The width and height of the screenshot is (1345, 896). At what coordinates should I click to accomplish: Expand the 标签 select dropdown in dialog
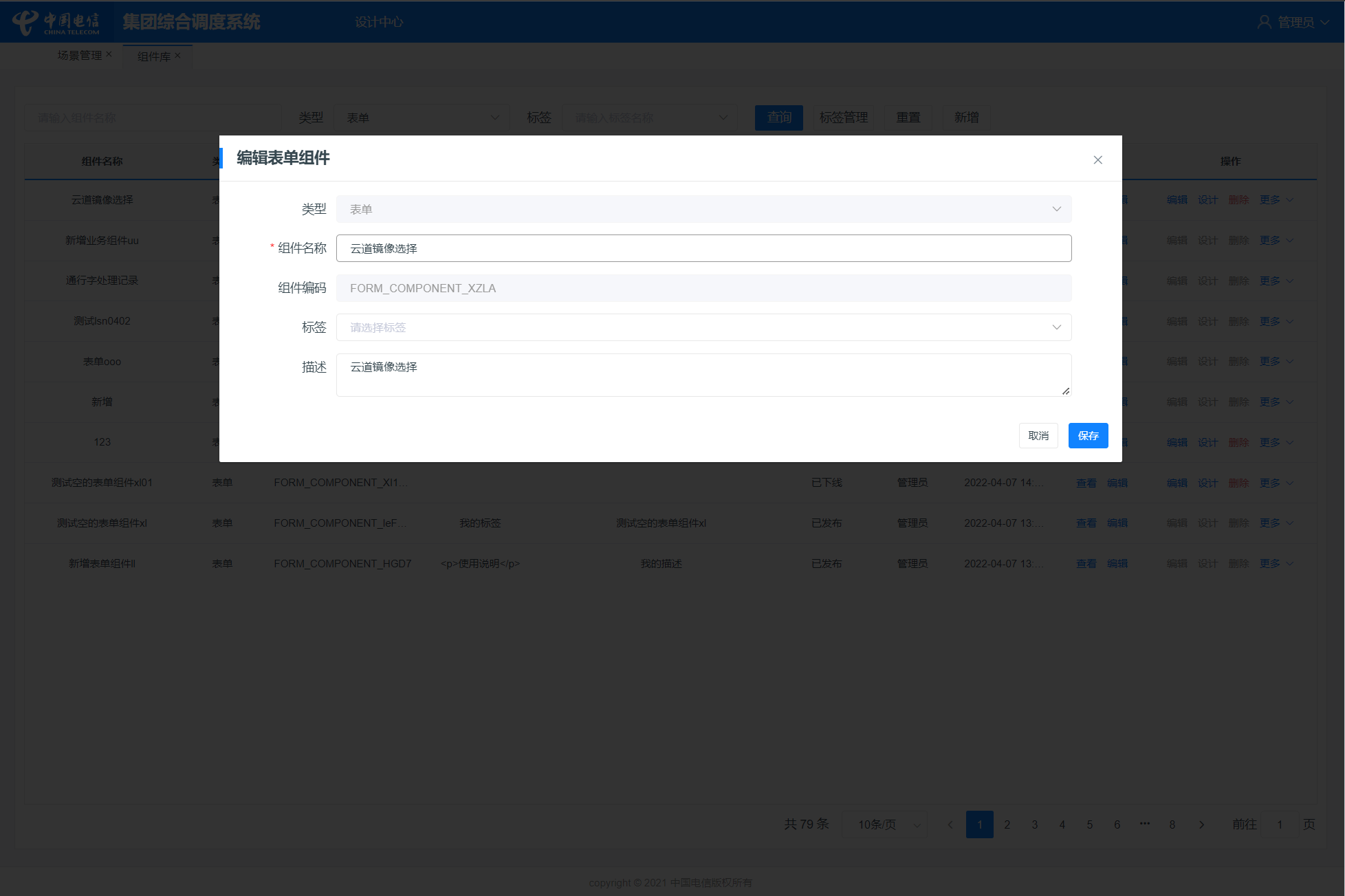(x=703, y=327)
